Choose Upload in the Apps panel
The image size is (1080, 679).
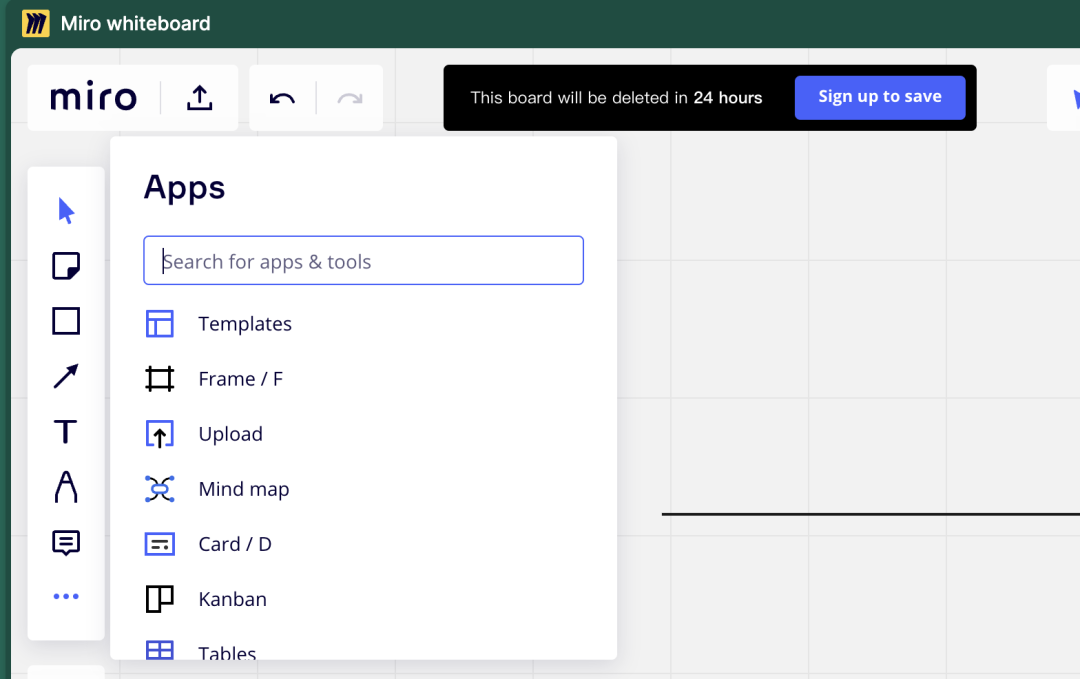pos(230,434)
